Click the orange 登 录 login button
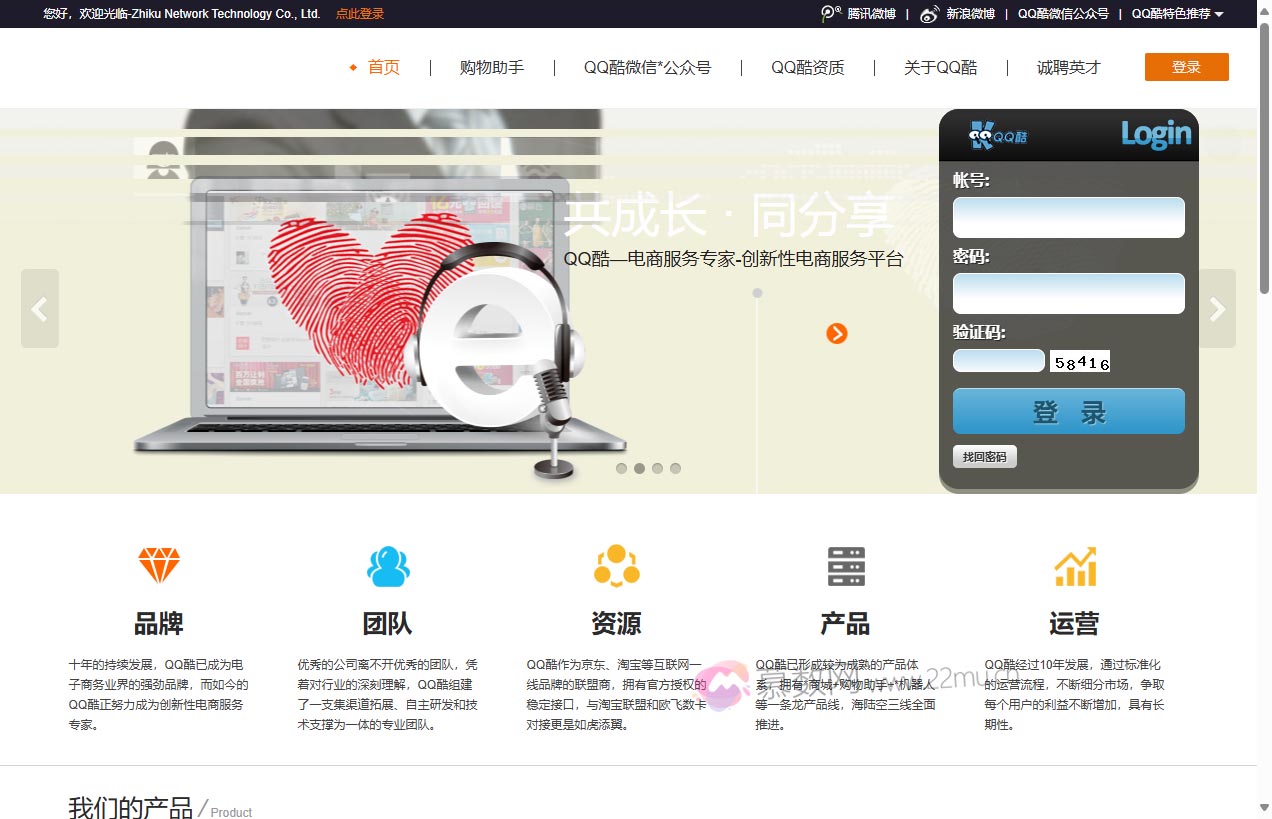 click(x=1187, y=67)
